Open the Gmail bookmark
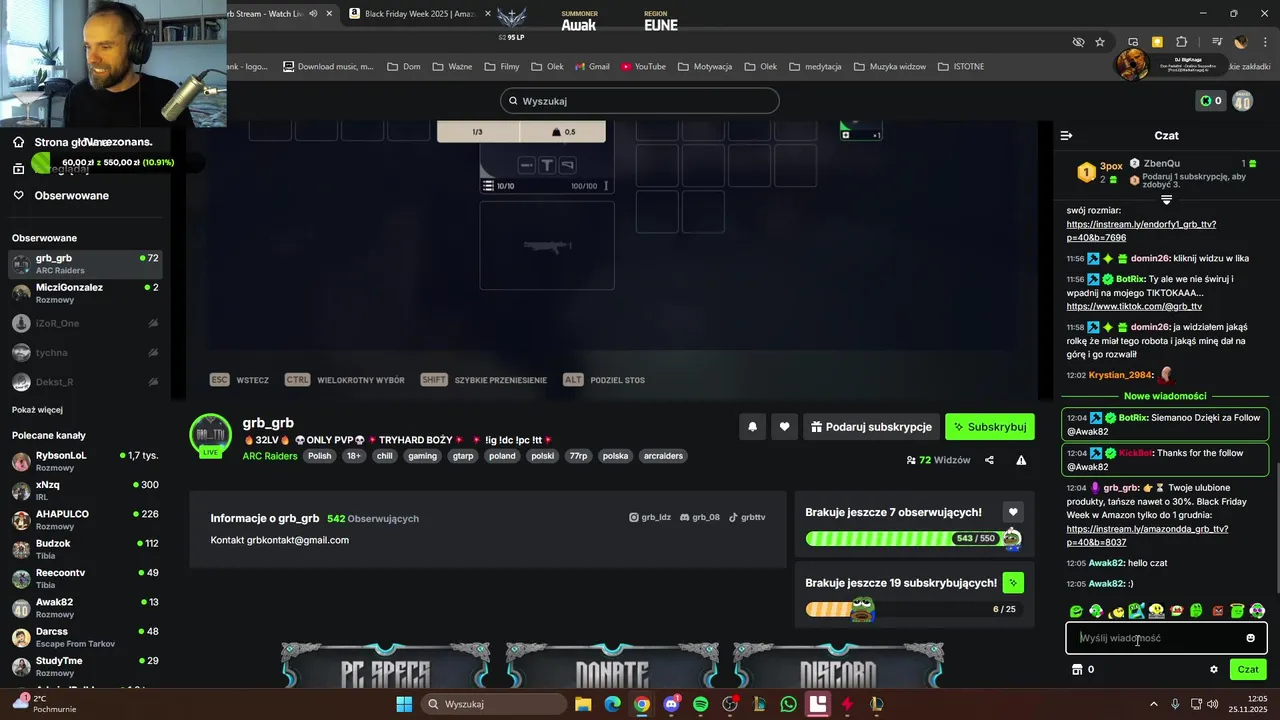Viewport: 1280px width, 720px height. point(592,67)
